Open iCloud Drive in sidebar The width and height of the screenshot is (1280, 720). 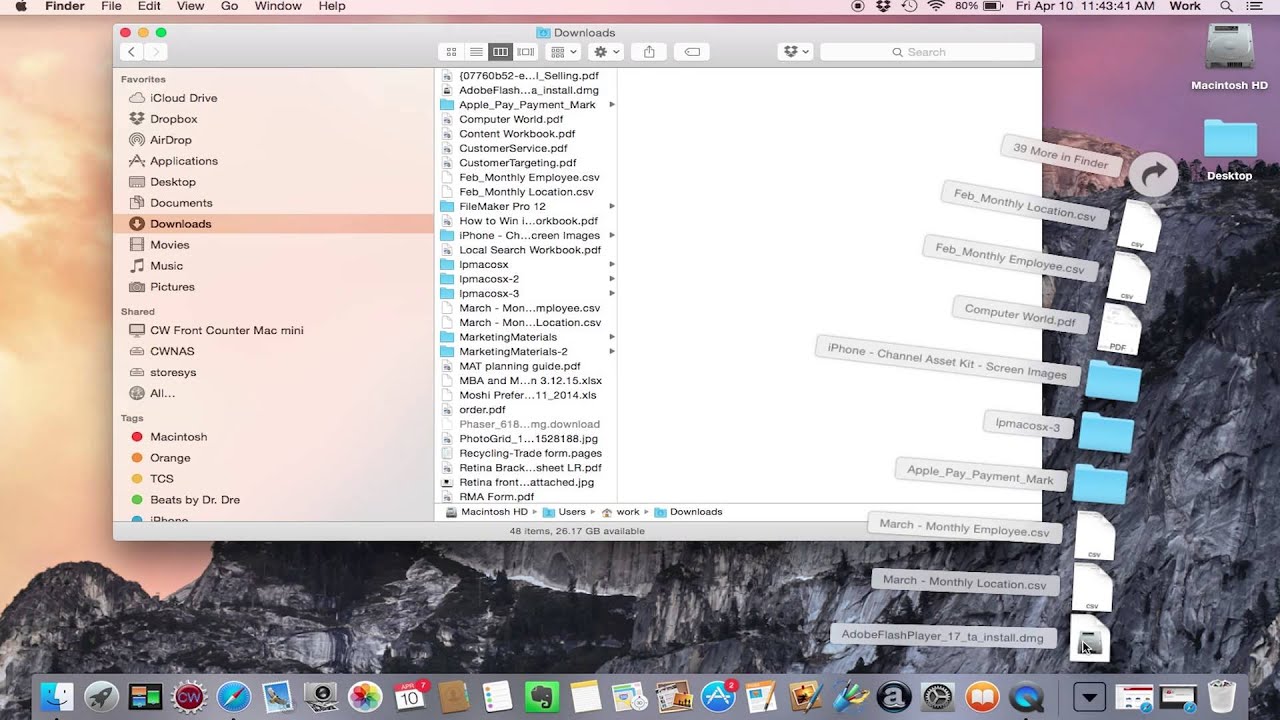[x=183, y=98]
